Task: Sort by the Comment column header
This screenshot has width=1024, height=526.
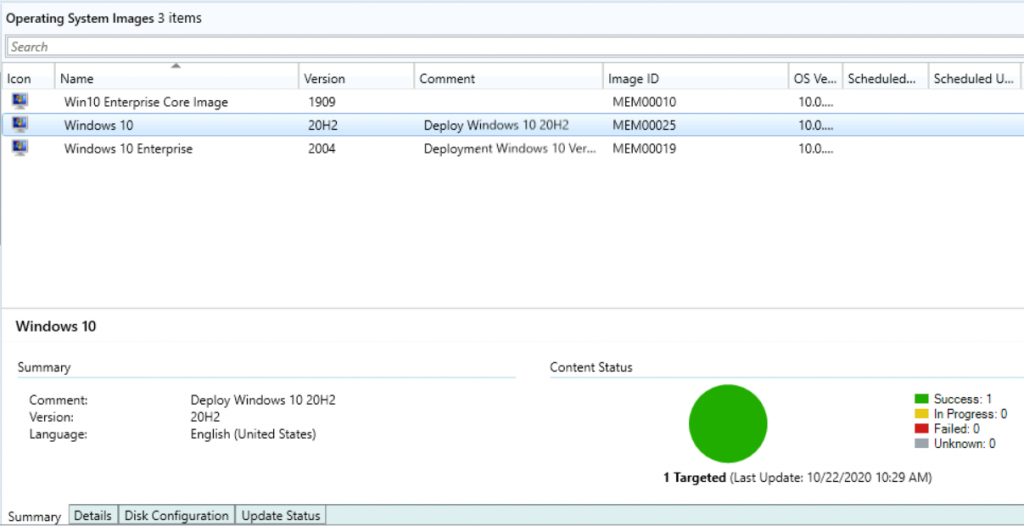Action: 508,78
